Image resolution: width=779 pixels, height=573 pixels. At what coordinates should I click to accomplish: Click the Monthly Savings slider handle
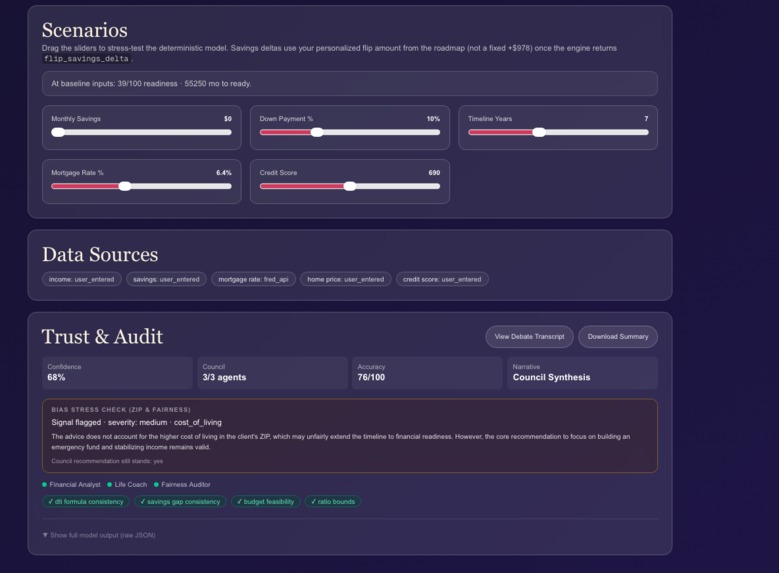point(58,132)
